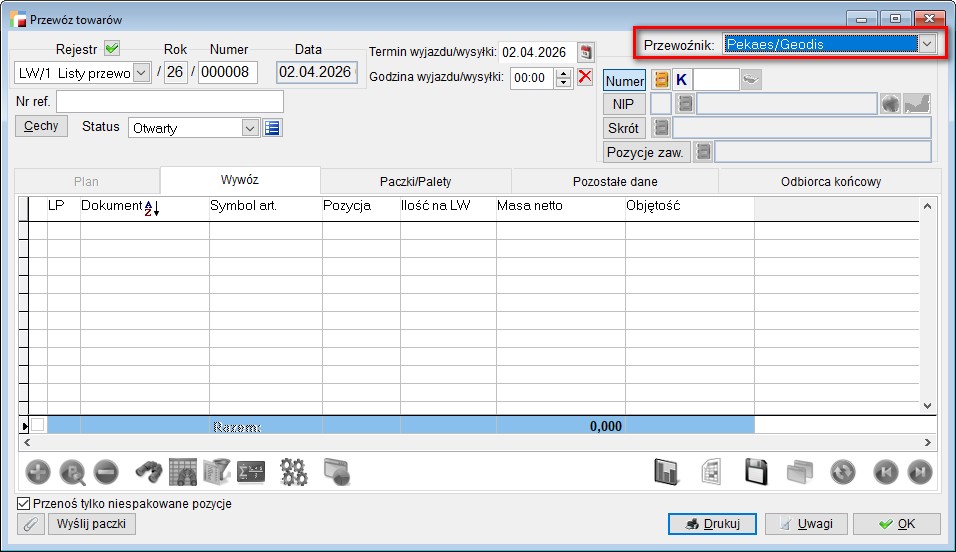The image size is (956, 552).
Task: Click the paperclip attachment icon
Action: click(32, 524)
